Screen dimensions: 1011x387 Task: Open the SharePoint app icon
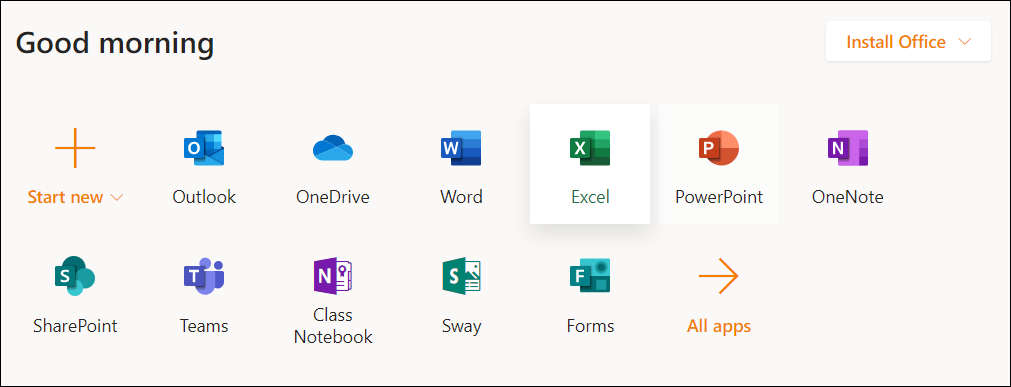pyautogui.click(x=75, y=276)
